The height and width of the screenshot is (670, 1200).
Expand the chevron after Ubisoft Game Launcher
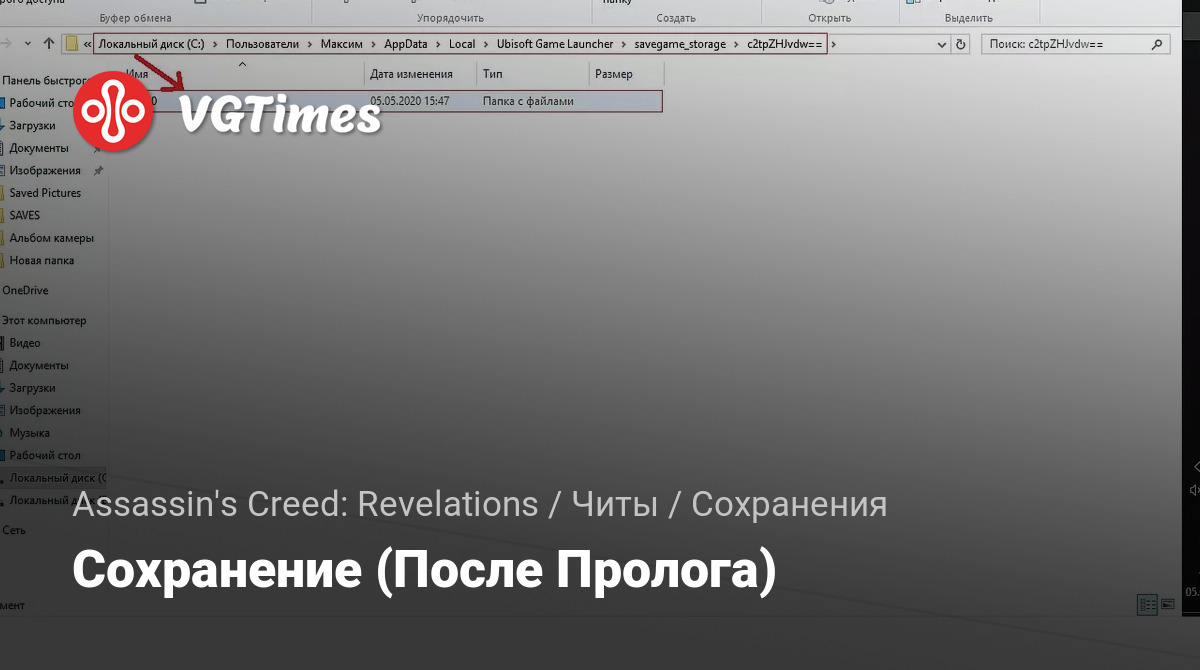click(x=624, y=44)
